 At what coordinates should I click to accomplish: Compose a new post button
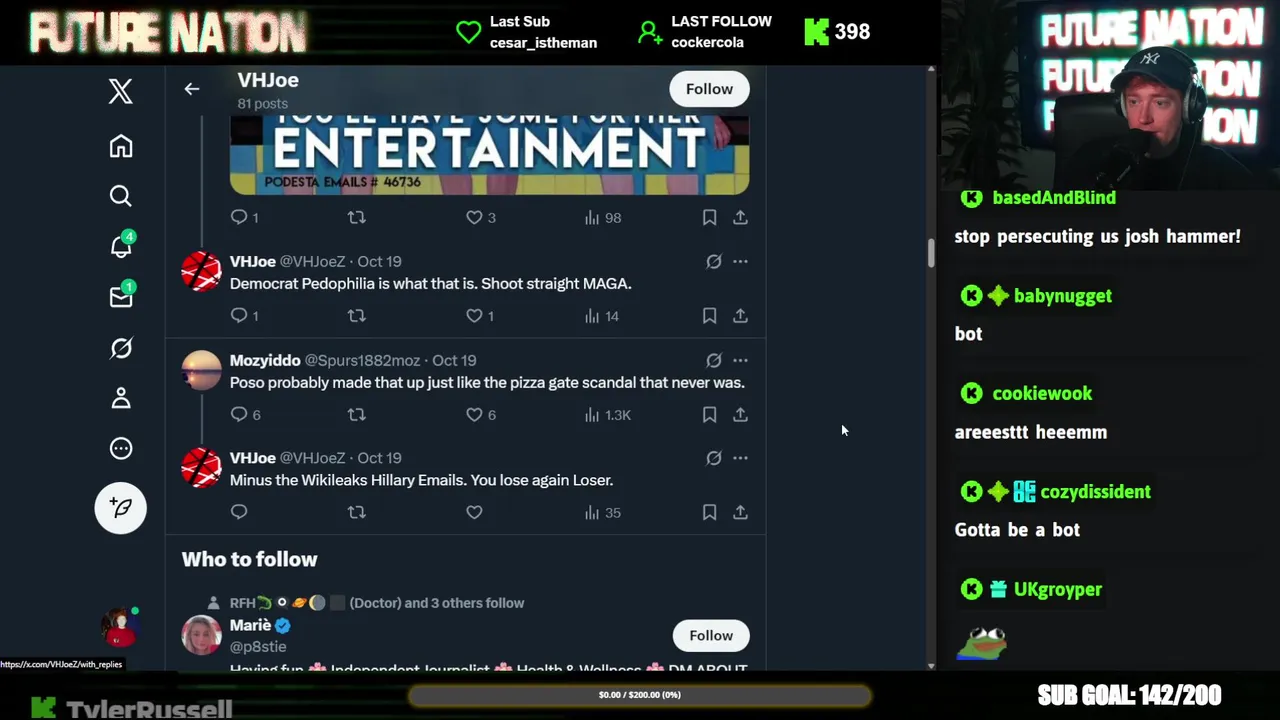tap(121, 508)
